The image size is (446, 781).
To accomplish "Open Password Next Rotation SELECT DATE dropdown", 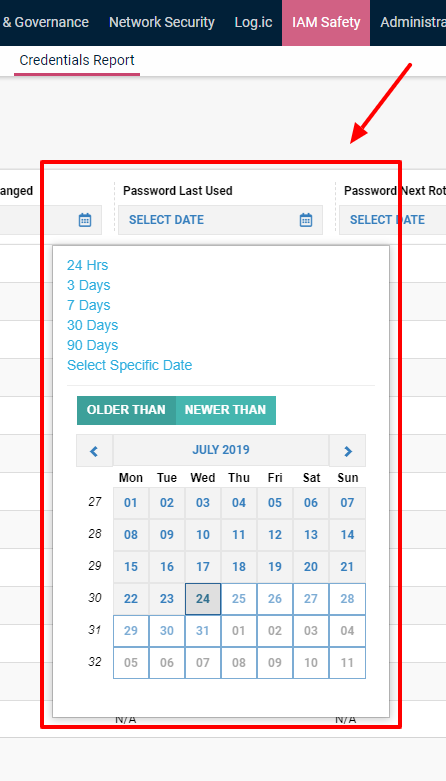I will point(392,220).
